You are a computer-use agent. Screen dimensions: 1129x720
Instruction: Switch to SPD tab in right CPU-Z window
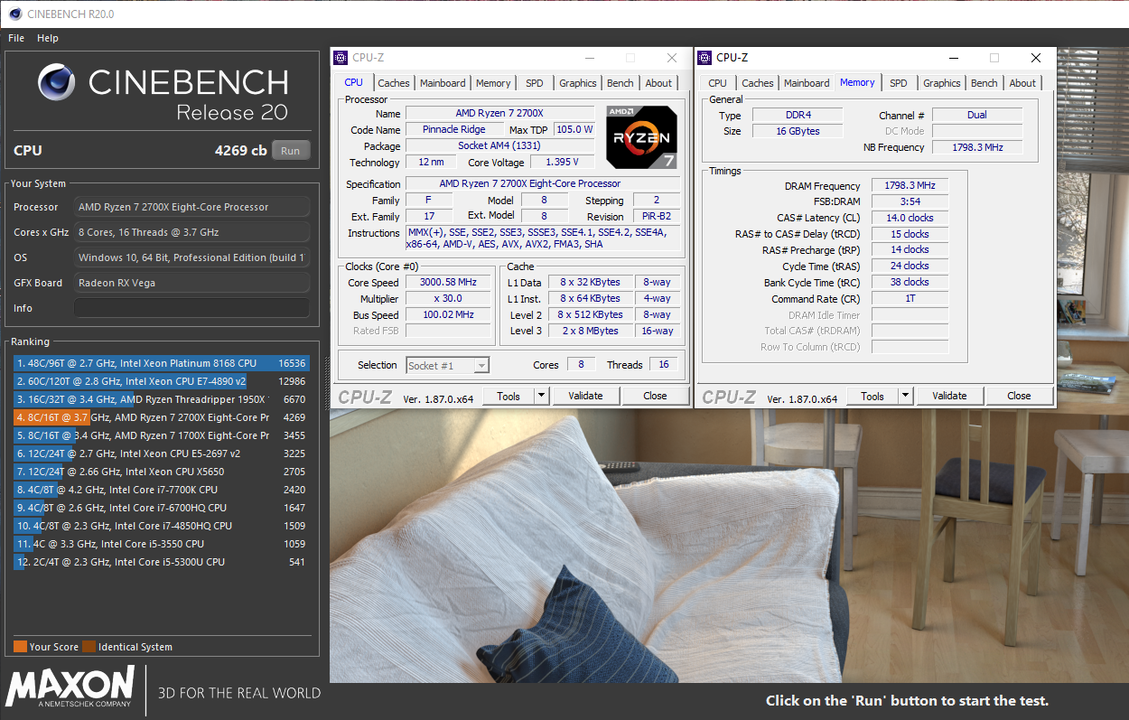[898, 83]
